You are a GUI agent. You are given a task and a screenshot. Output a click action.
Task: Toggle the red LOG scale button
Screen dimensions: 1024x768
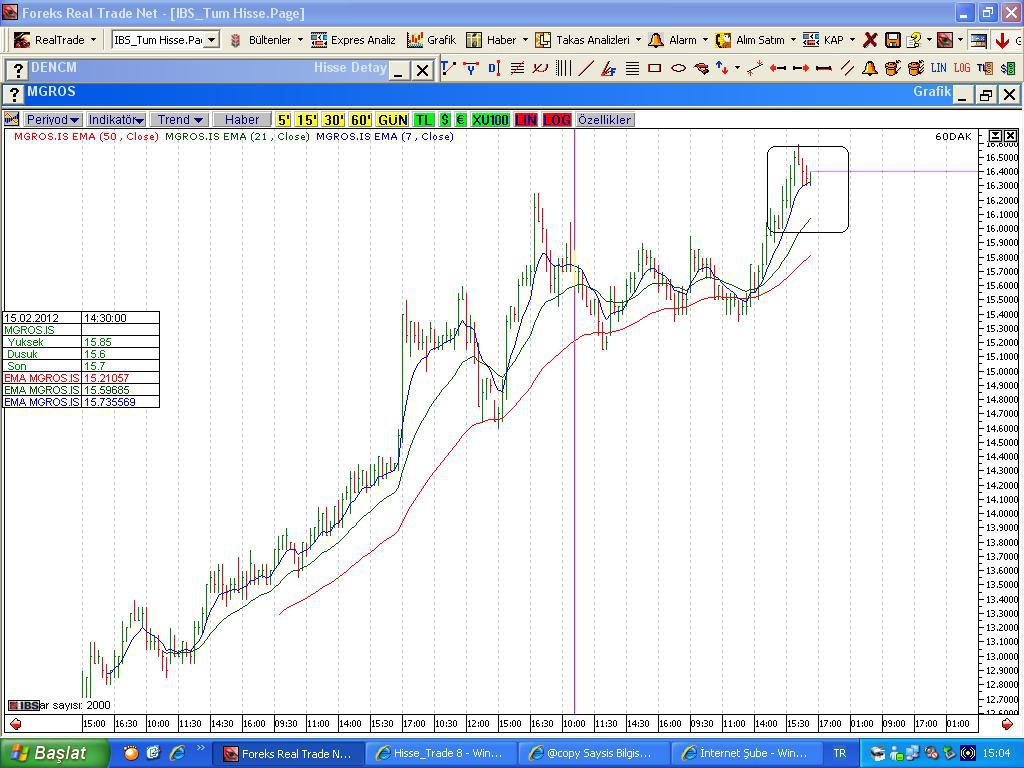pos(557,120)
